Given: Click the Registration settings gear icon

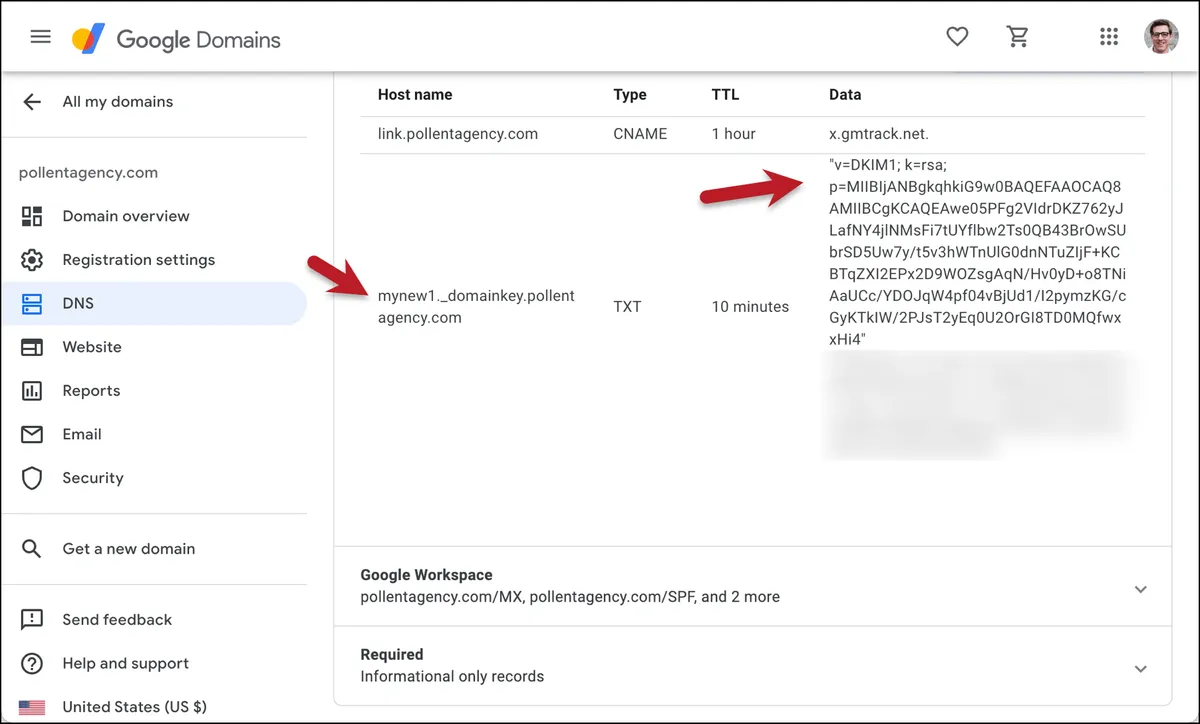Looking at the screenshot, I should click(x=32, y=260).
